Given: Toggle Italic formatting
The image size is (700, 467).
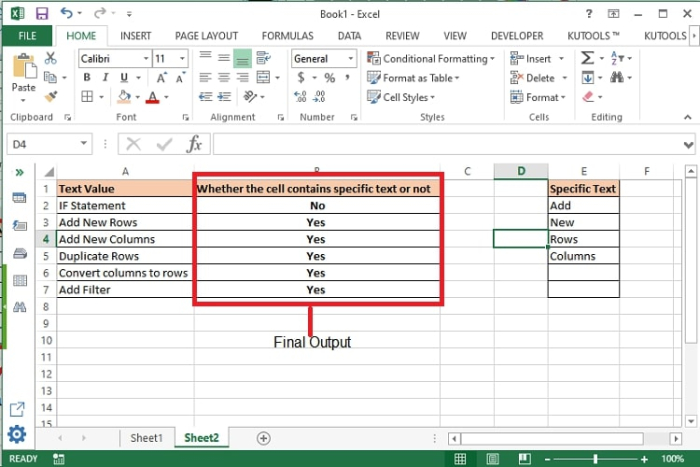Looking at the screenshot, I should coord(105,78).
